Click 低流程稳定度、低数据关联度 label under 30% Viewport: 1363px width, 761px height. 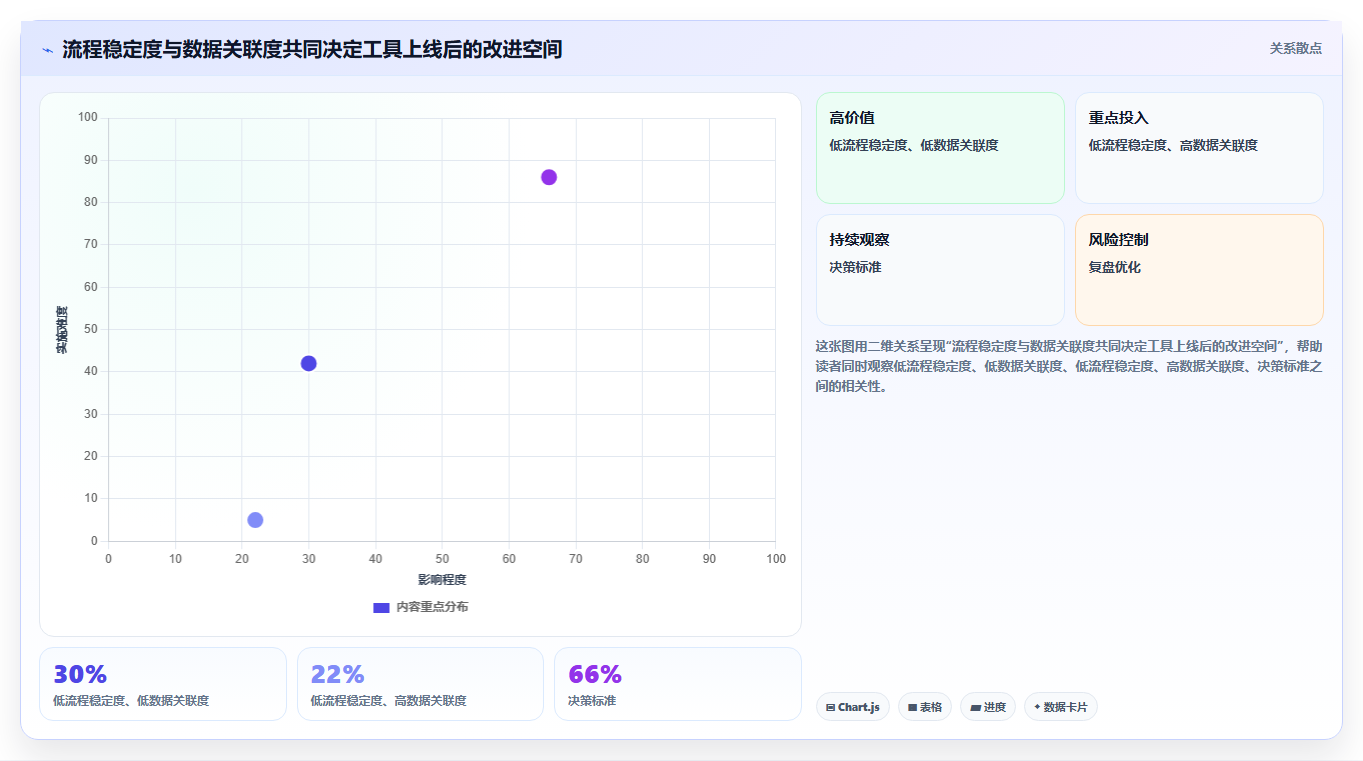click(131, 701)
